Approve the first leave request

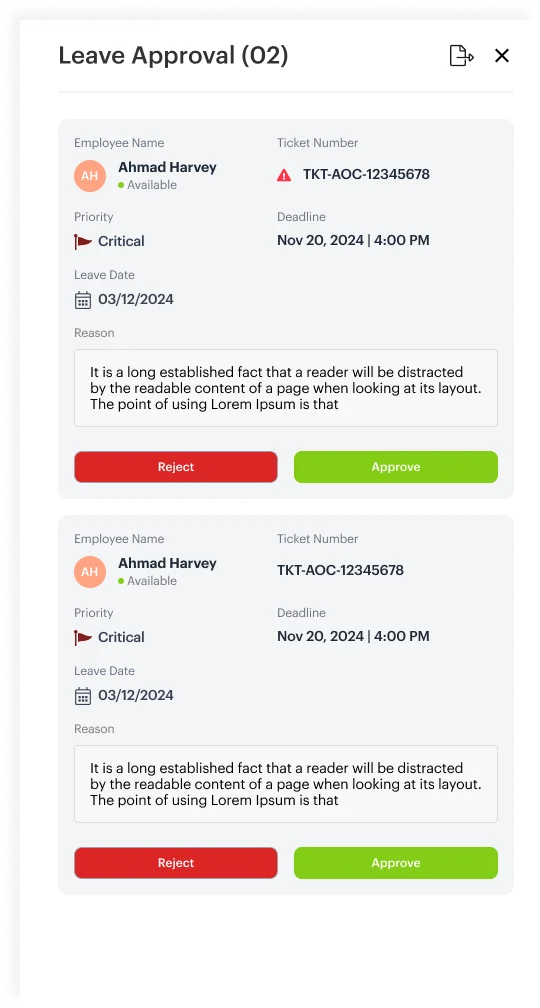(396, 467)
